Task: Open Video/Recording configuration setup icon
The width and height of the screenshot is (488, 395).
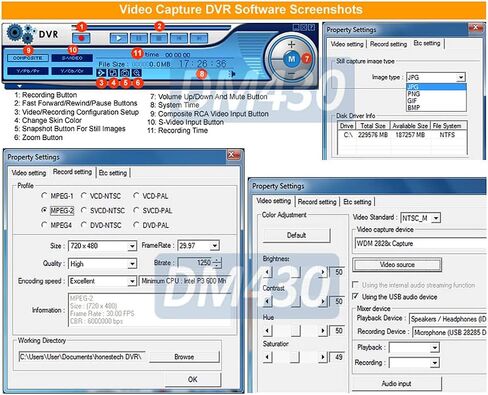Action: (x=101, y=73)
